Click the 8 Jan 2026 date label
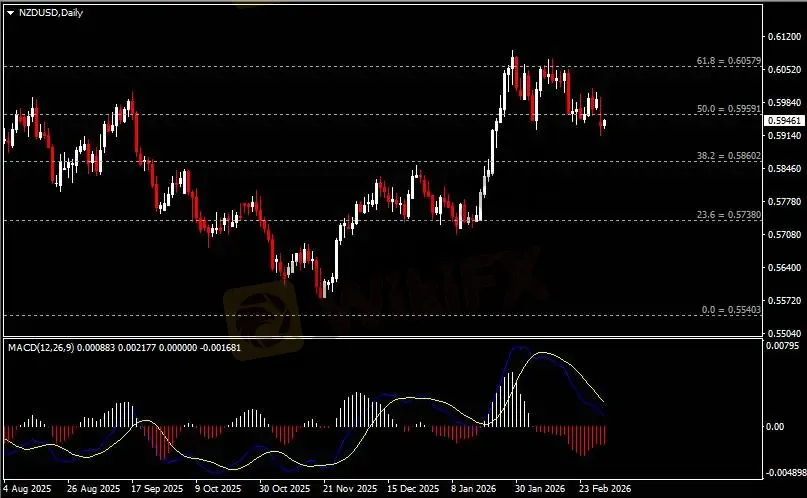The width and height of the screenshot is (807, 498). click(x=474, y=489)
